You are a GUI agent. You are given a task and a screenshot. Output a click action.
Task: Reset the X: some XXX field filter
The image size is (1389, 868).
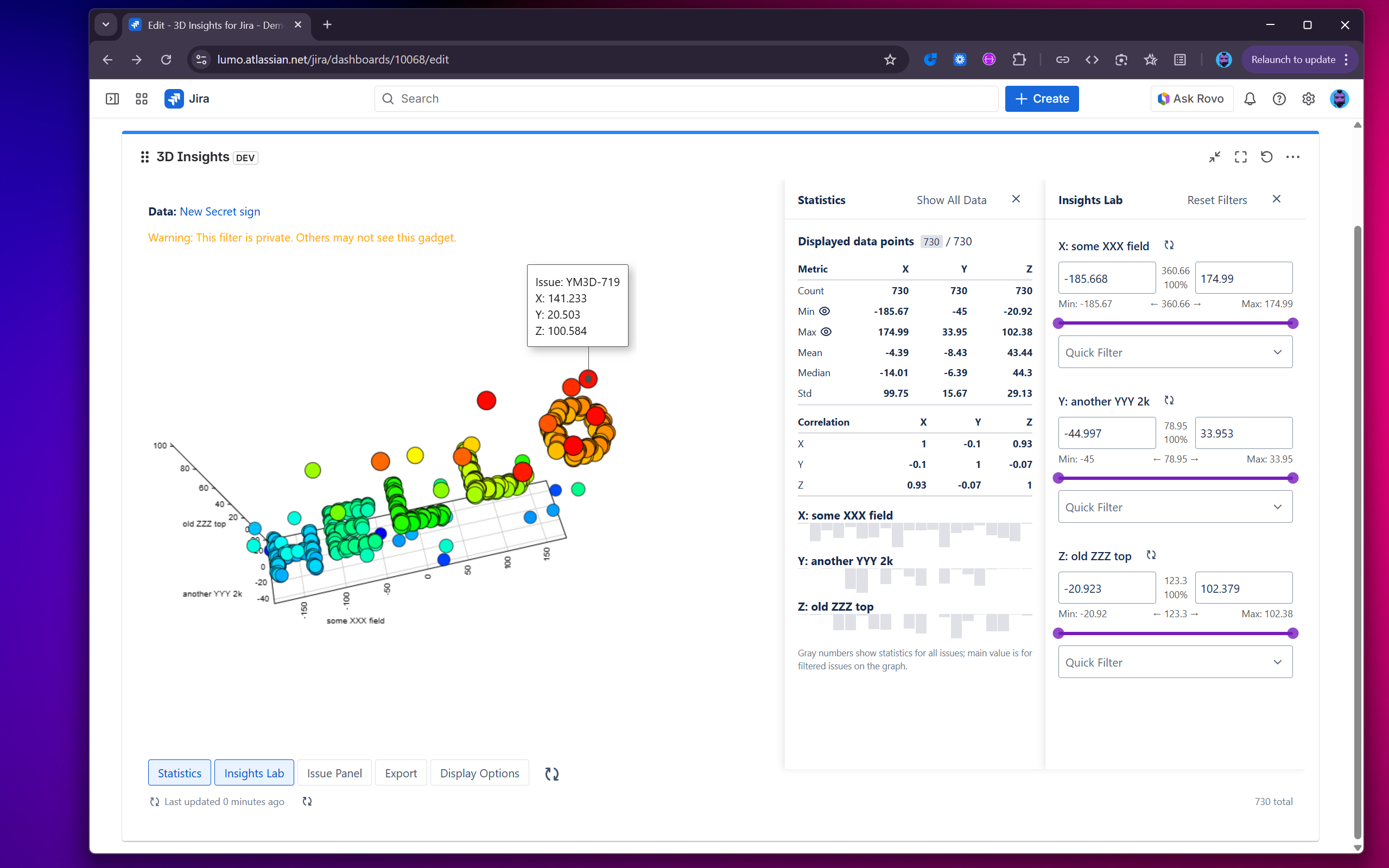(1169, 245)
